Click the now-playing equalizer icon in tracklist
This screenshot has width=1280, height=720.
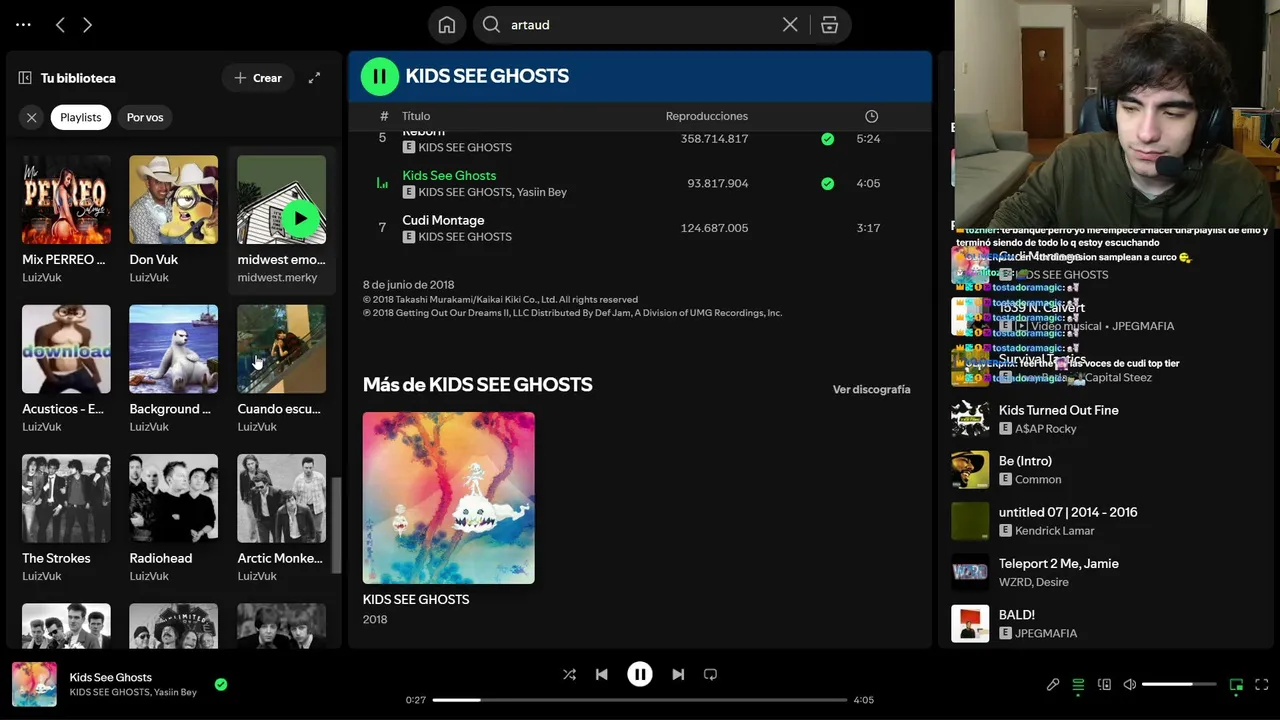(x=382, y=183)
